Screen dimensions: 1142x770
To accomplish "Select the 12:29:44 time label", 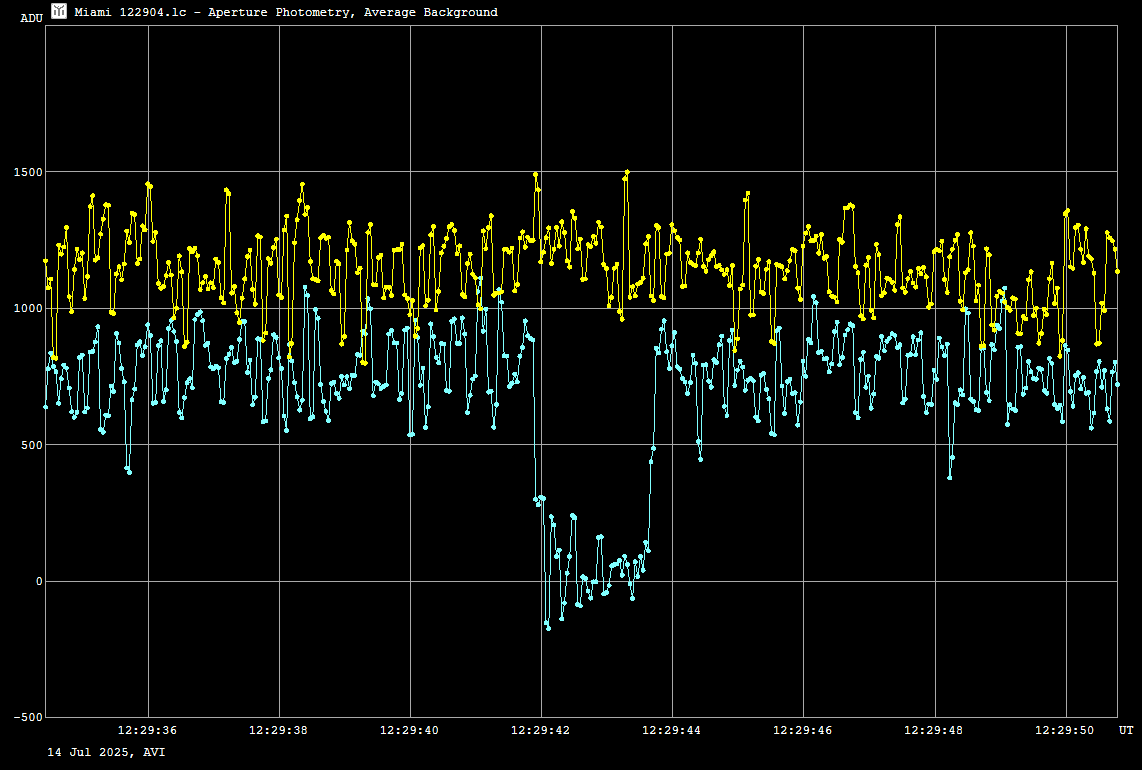I will (x=672, y=731).
